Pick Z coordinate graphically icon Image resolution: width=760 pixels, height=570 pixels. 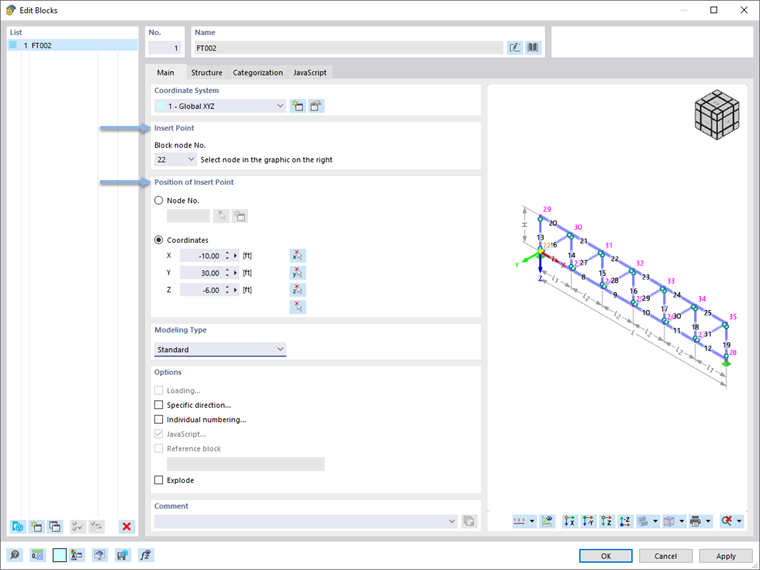(298, 290)
